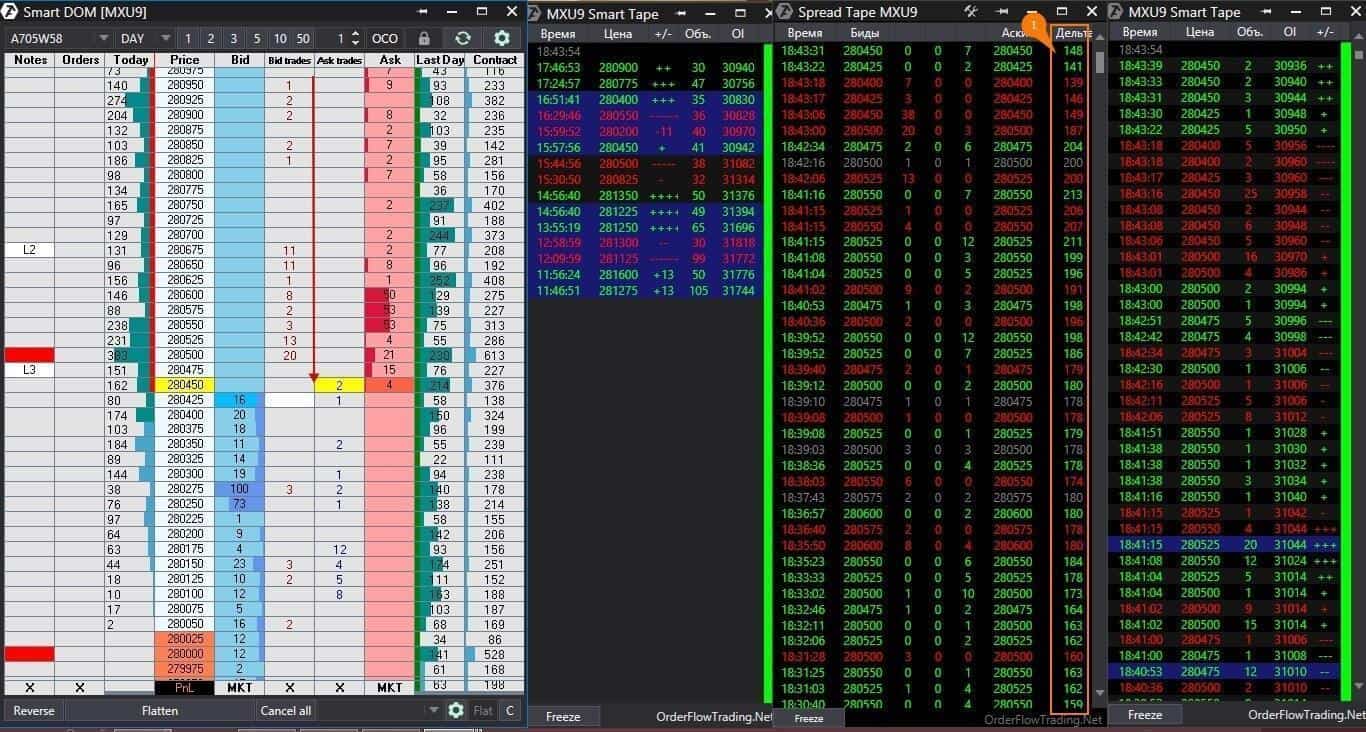Open Smart DOM settings gear at top right
The image size is (1366, 732).
click(502, 38)
